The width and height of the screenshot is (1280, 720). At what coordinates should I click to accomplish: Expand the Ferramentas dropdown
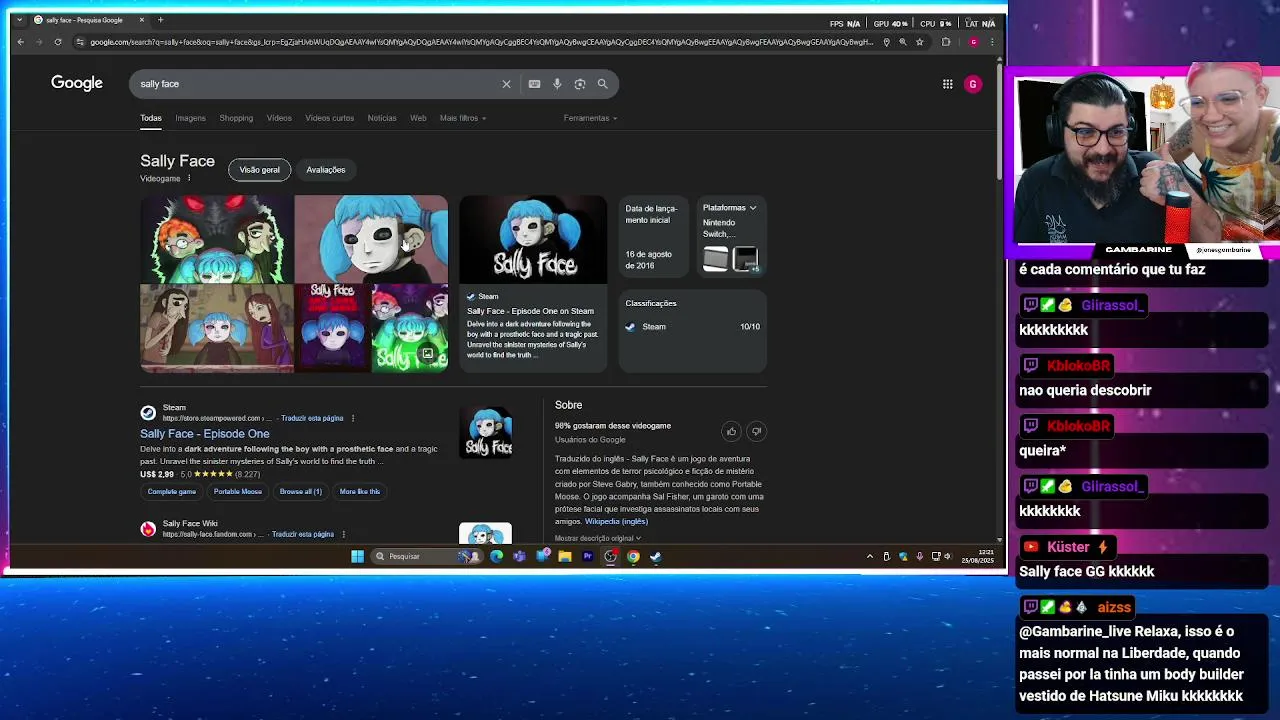click(590, 118)
